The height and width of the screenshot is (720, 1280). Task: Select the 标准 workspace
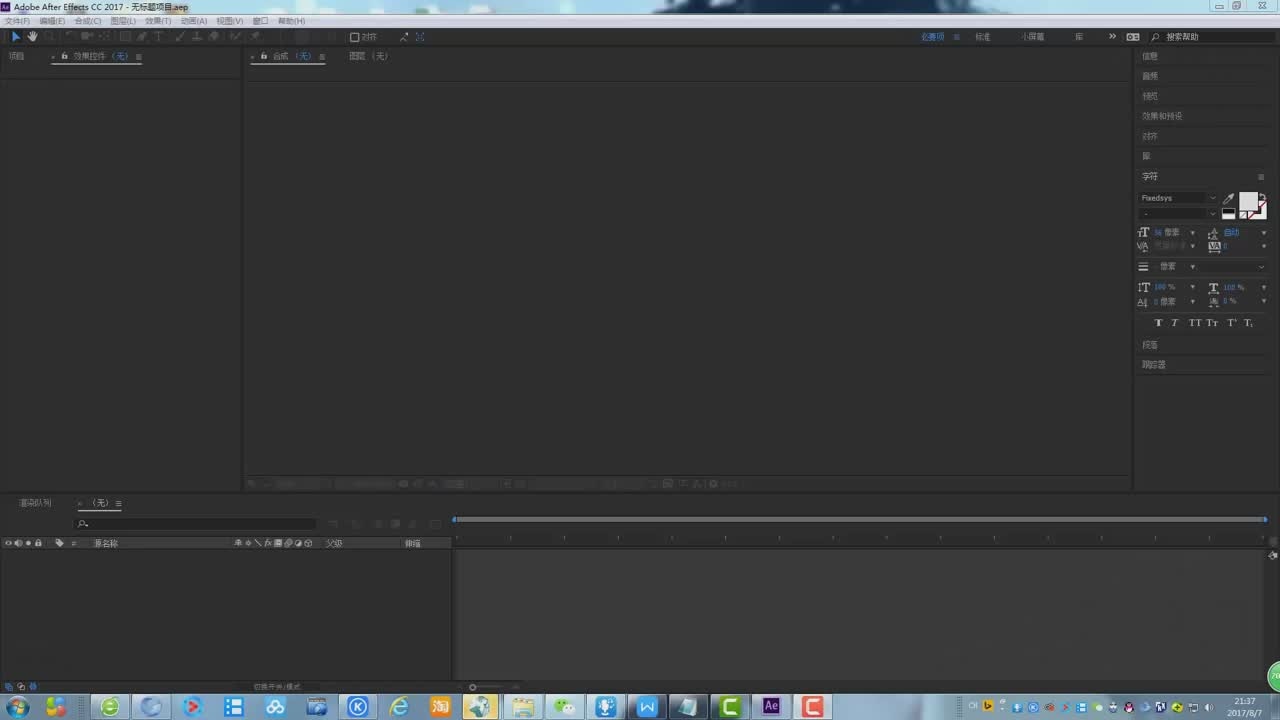(983, 37)
